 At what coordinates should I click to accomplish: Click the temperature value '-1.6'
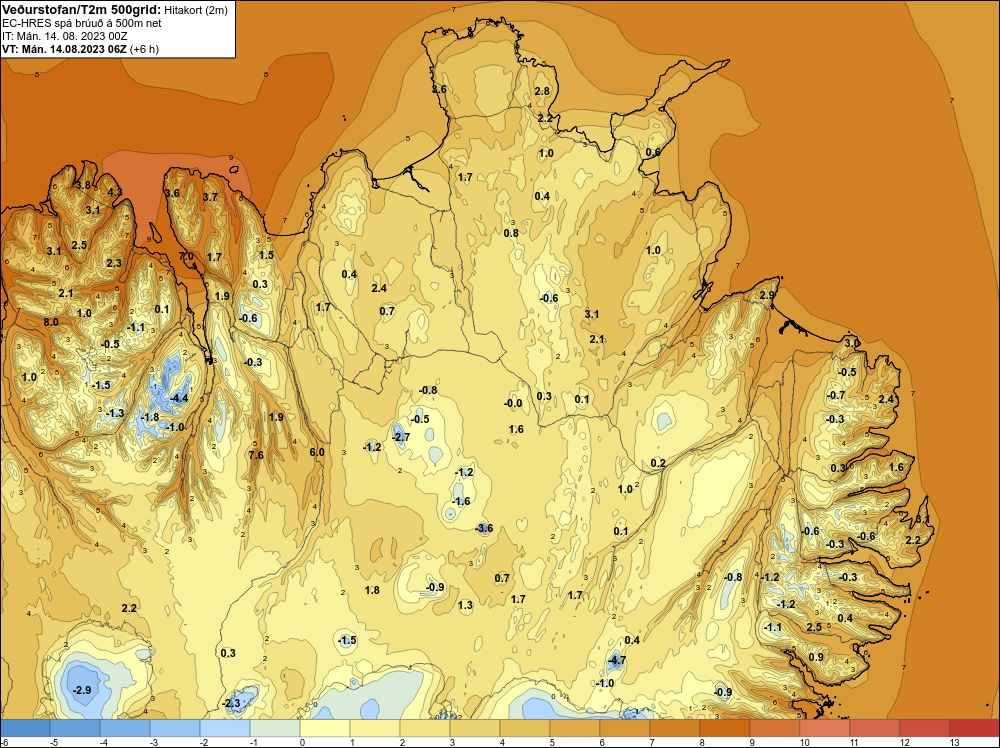click(460, 501)
